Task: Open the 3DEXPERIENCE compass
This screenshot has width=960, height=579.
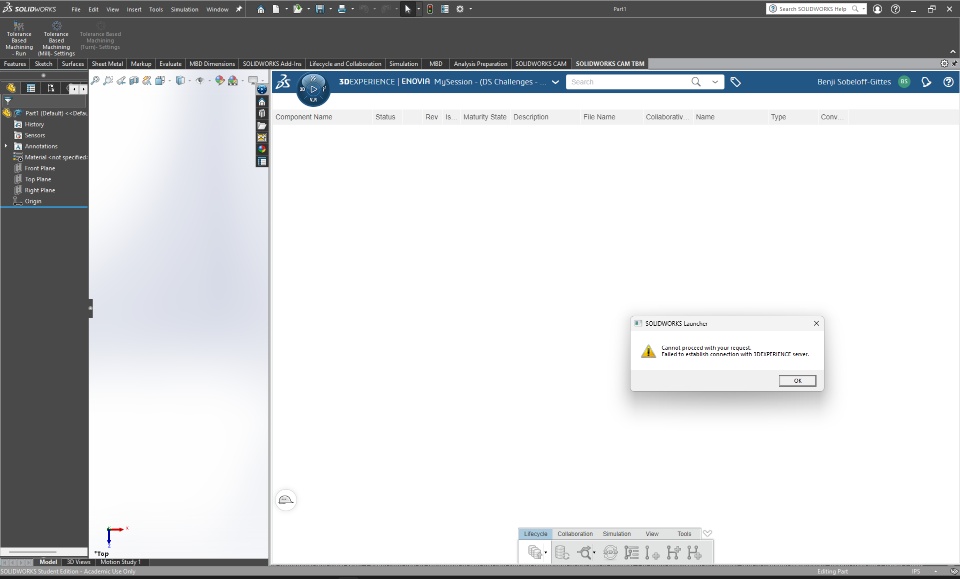Action: [313, 89]
